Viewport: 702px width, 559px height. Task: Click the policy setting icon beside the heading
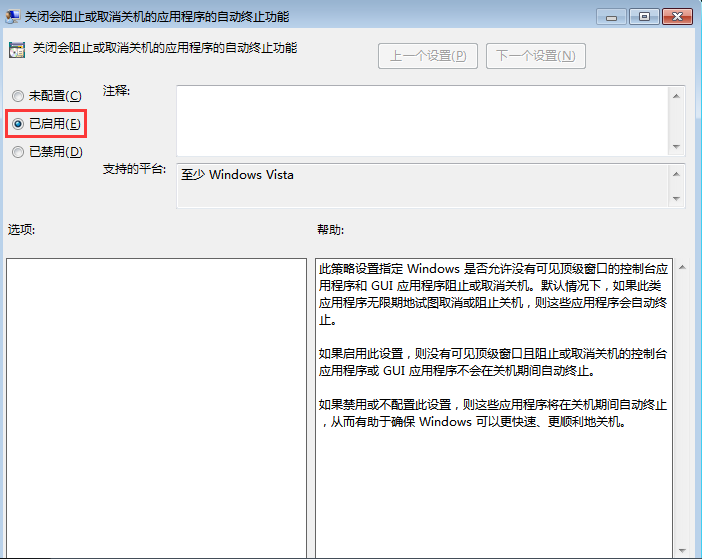point(17,49)
